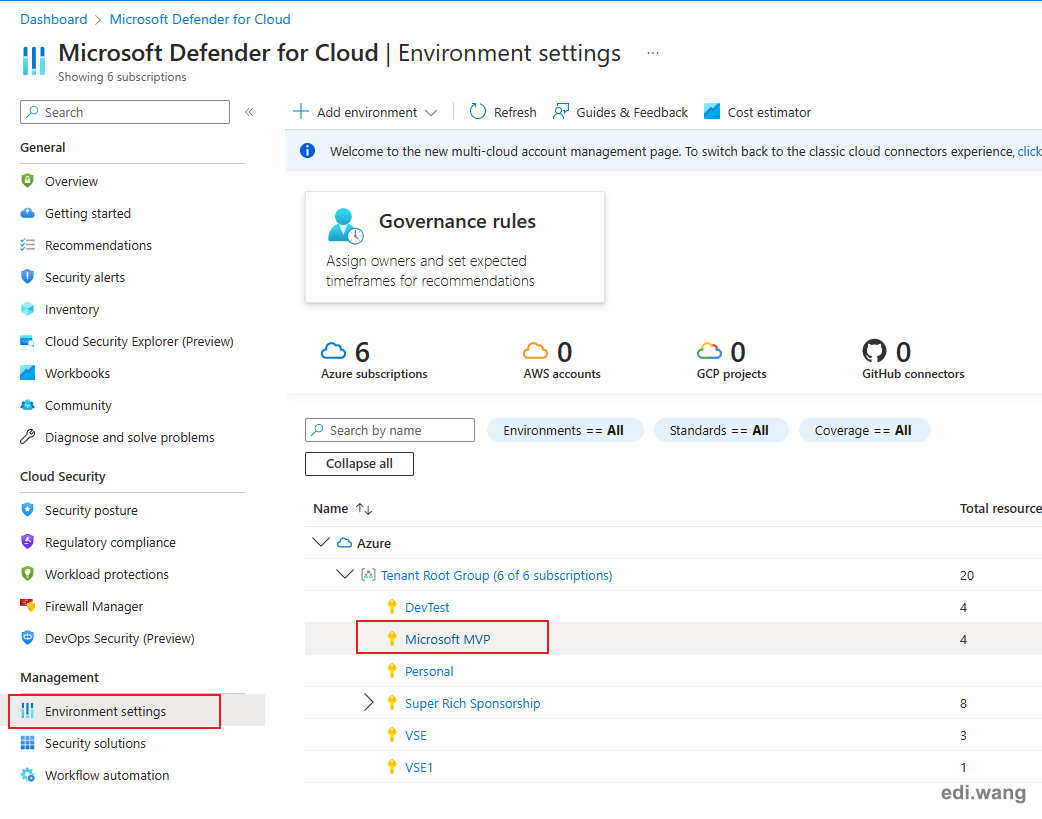
Task: Click the Guides & Feedback person icon
Action: (x=561, y=112)
